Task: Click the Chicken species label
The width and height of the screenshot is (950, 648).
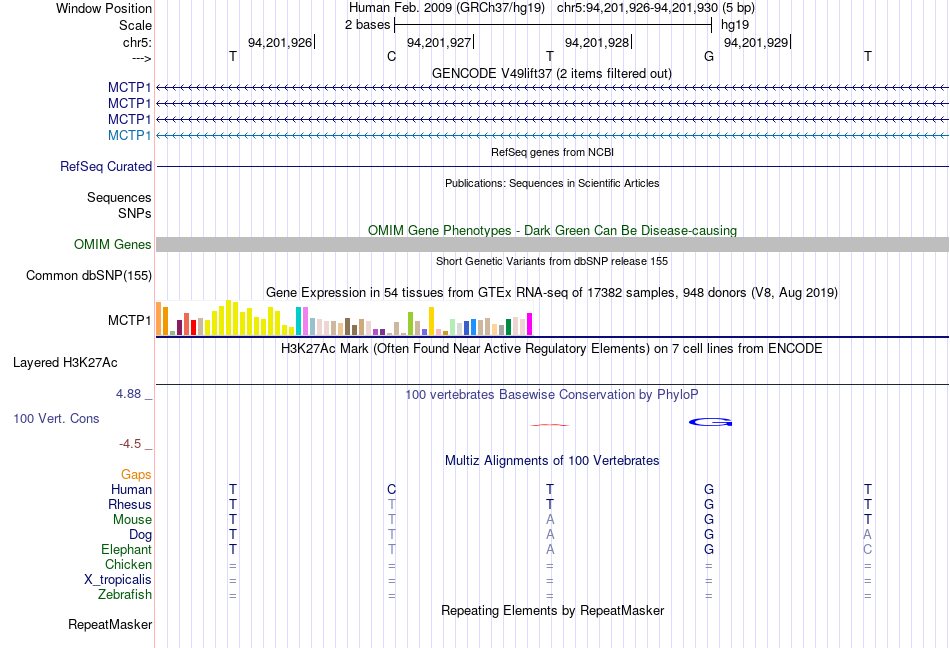Action: click(128, 564)
